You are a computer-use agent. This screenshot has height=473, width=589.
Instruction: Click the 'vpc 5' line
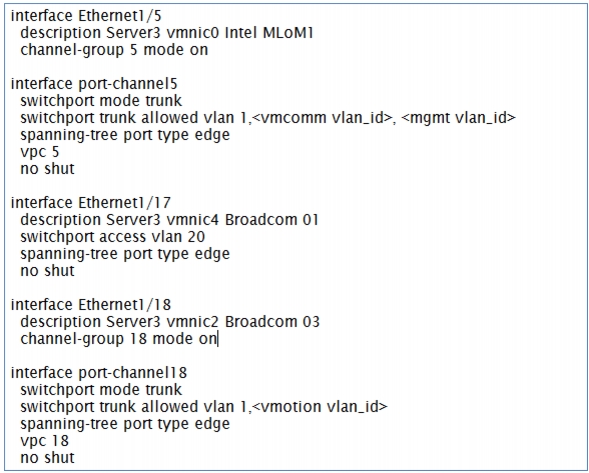coord(40,152)
